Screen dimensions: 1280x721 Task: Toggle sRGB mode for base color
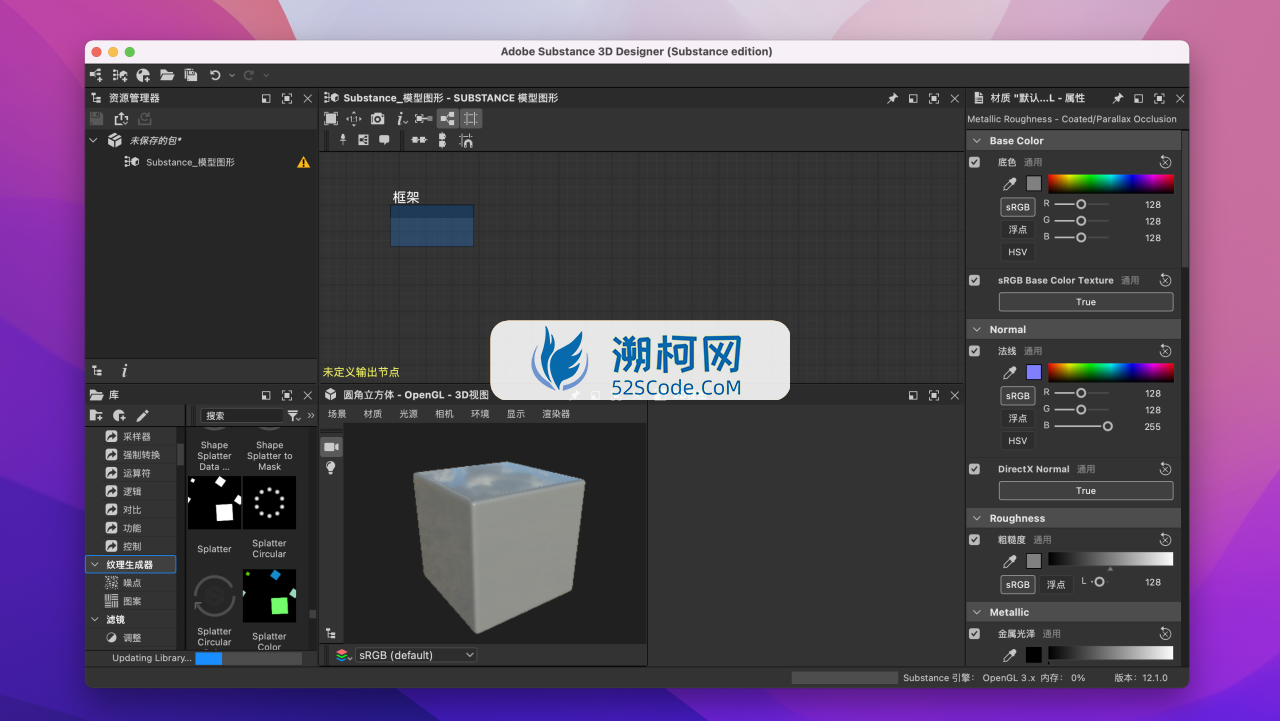tap(1018, 207)
